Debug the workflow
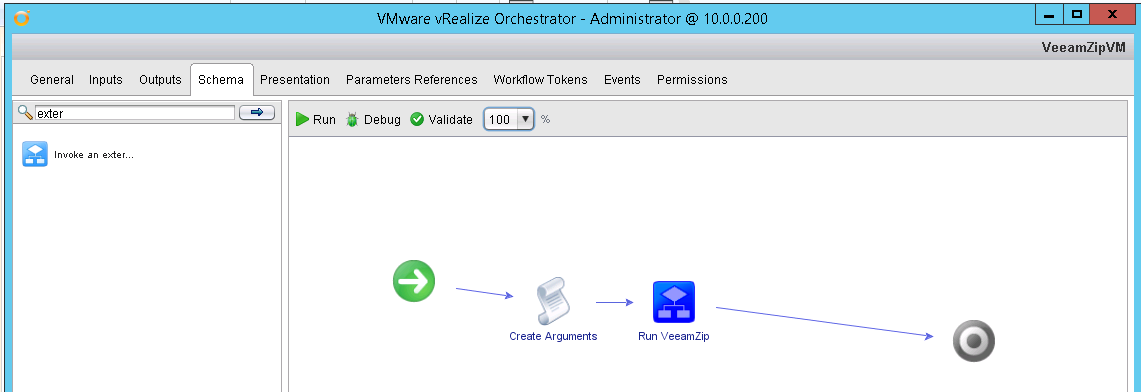This screenshot has height=392, width=1141. coord(373,119)
